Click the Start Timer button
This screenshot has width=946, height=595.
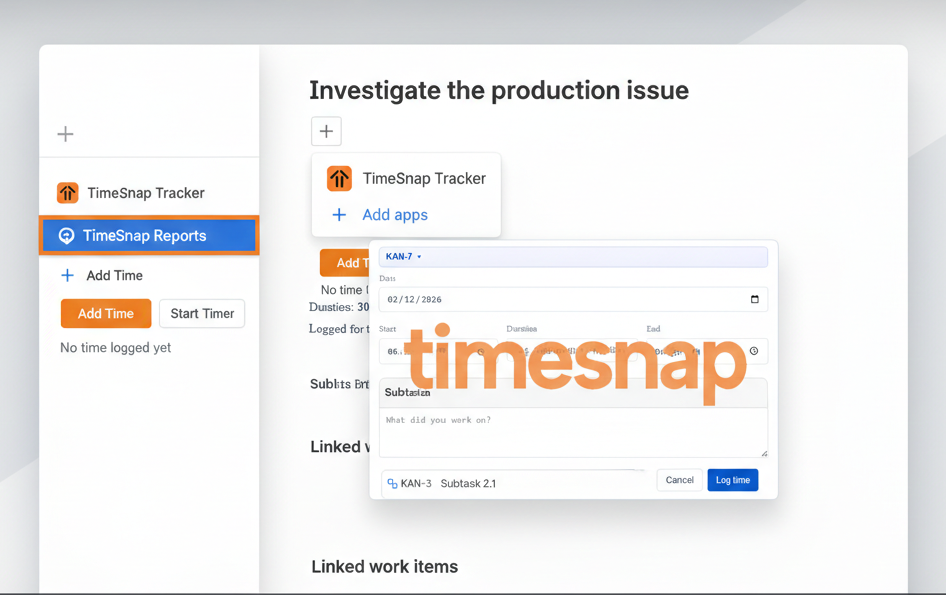click(202, 313)
